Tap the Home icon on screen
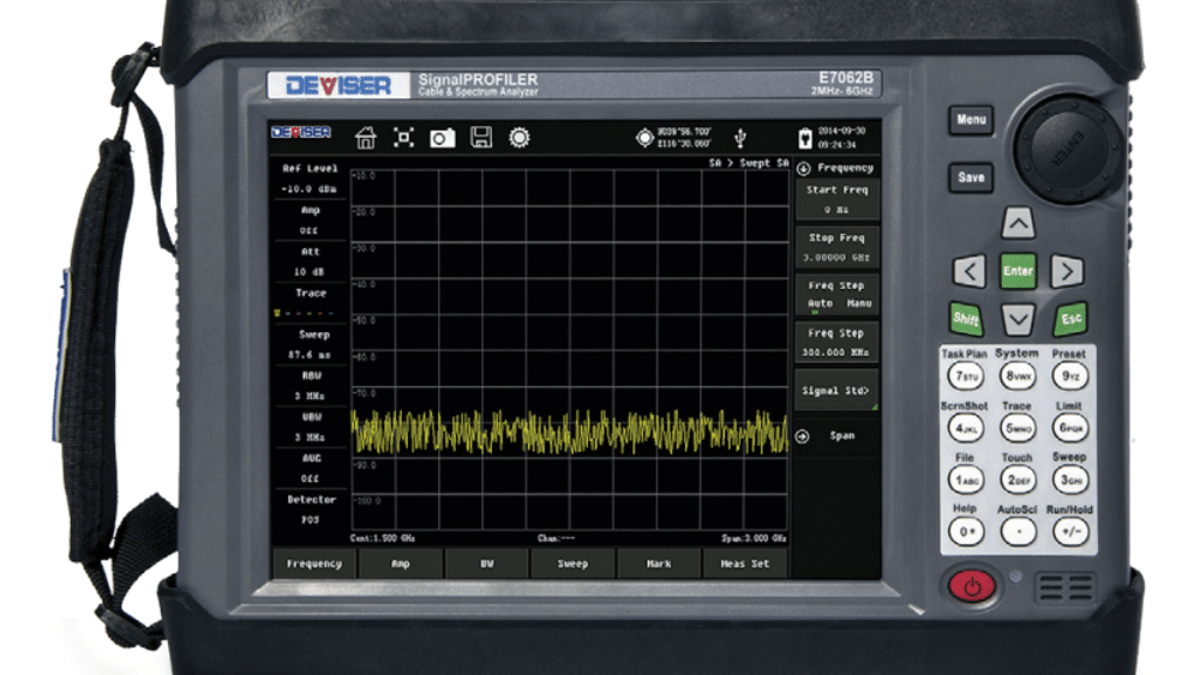1200x675 pixels. [x=366, y=138]
